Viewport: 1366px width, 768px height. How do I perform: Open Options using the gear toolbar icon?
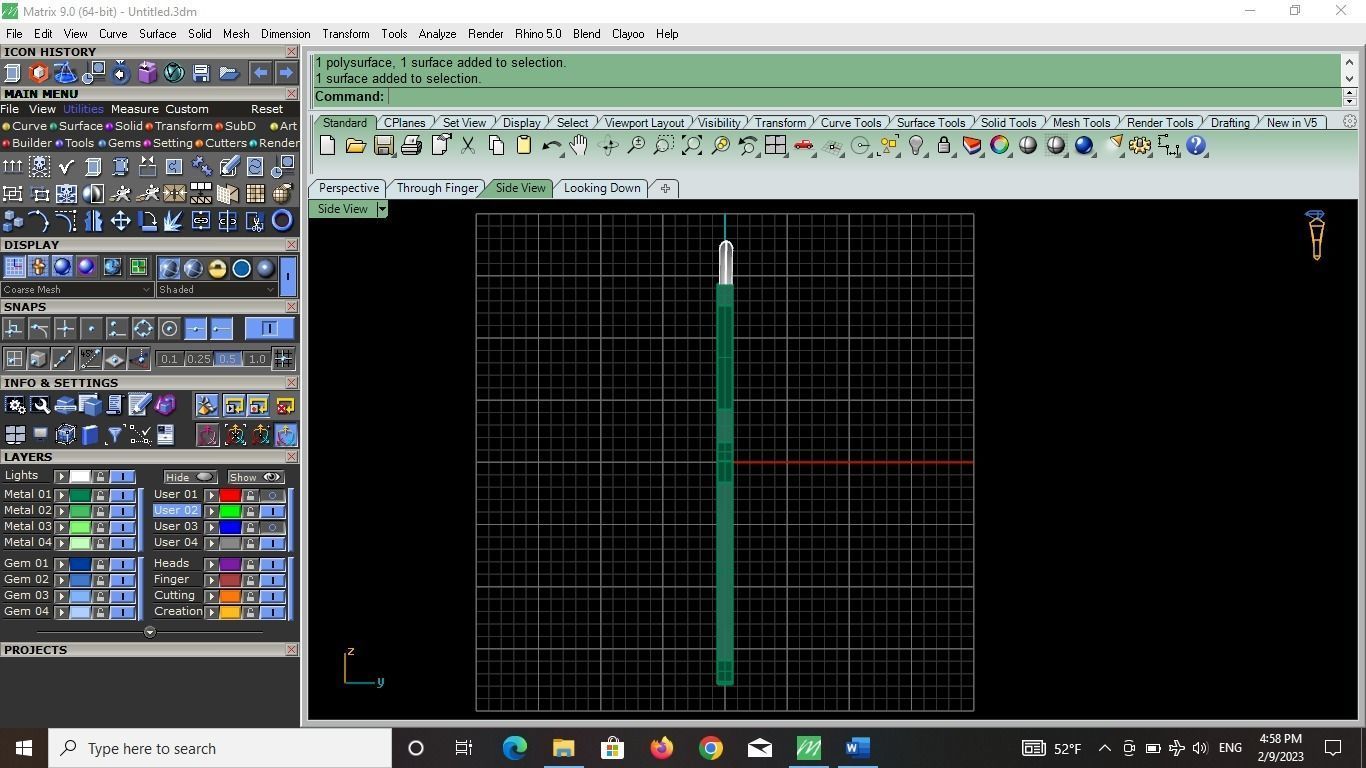tap(1139, 146)
